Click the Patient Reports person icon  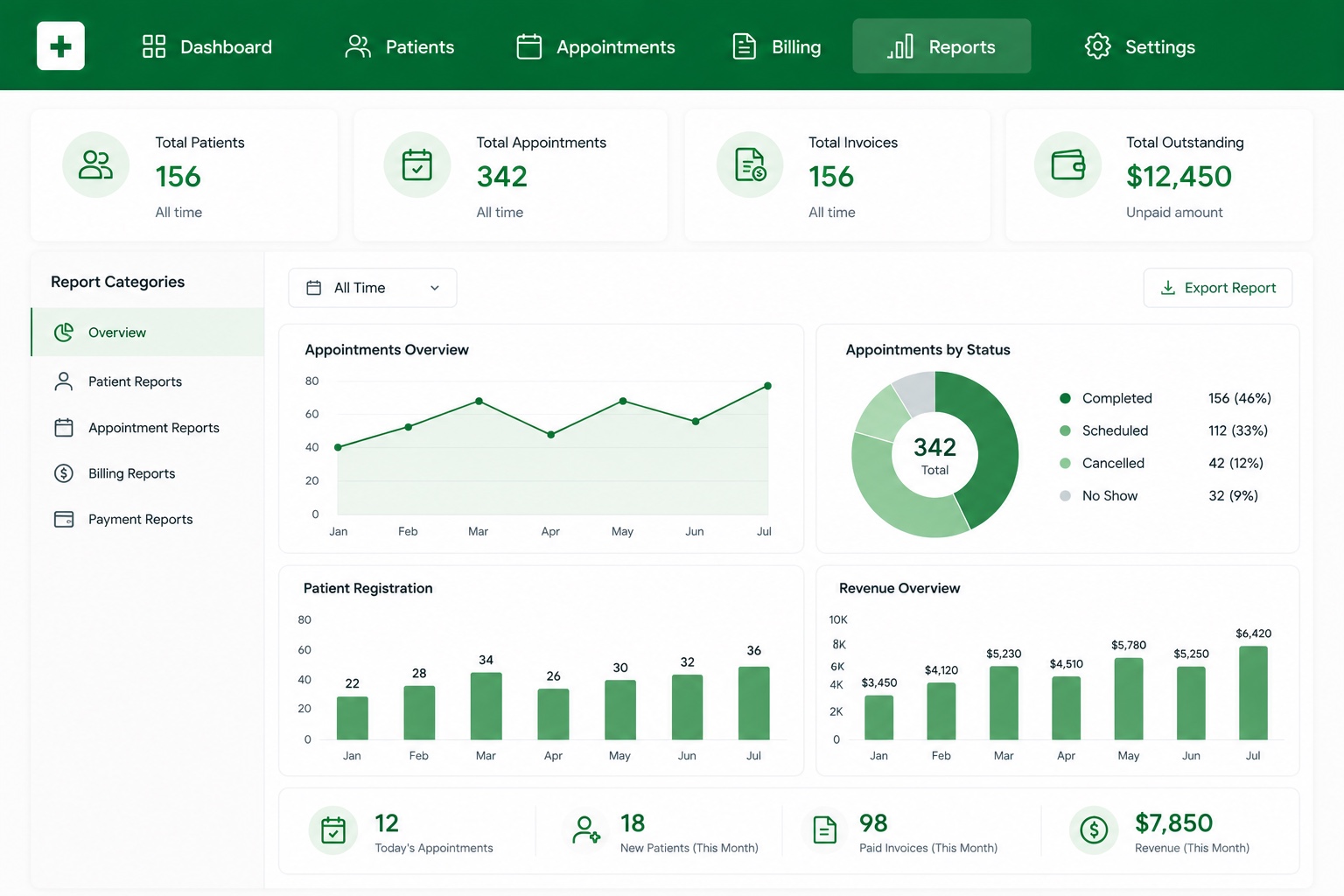(x=64, y=381)
